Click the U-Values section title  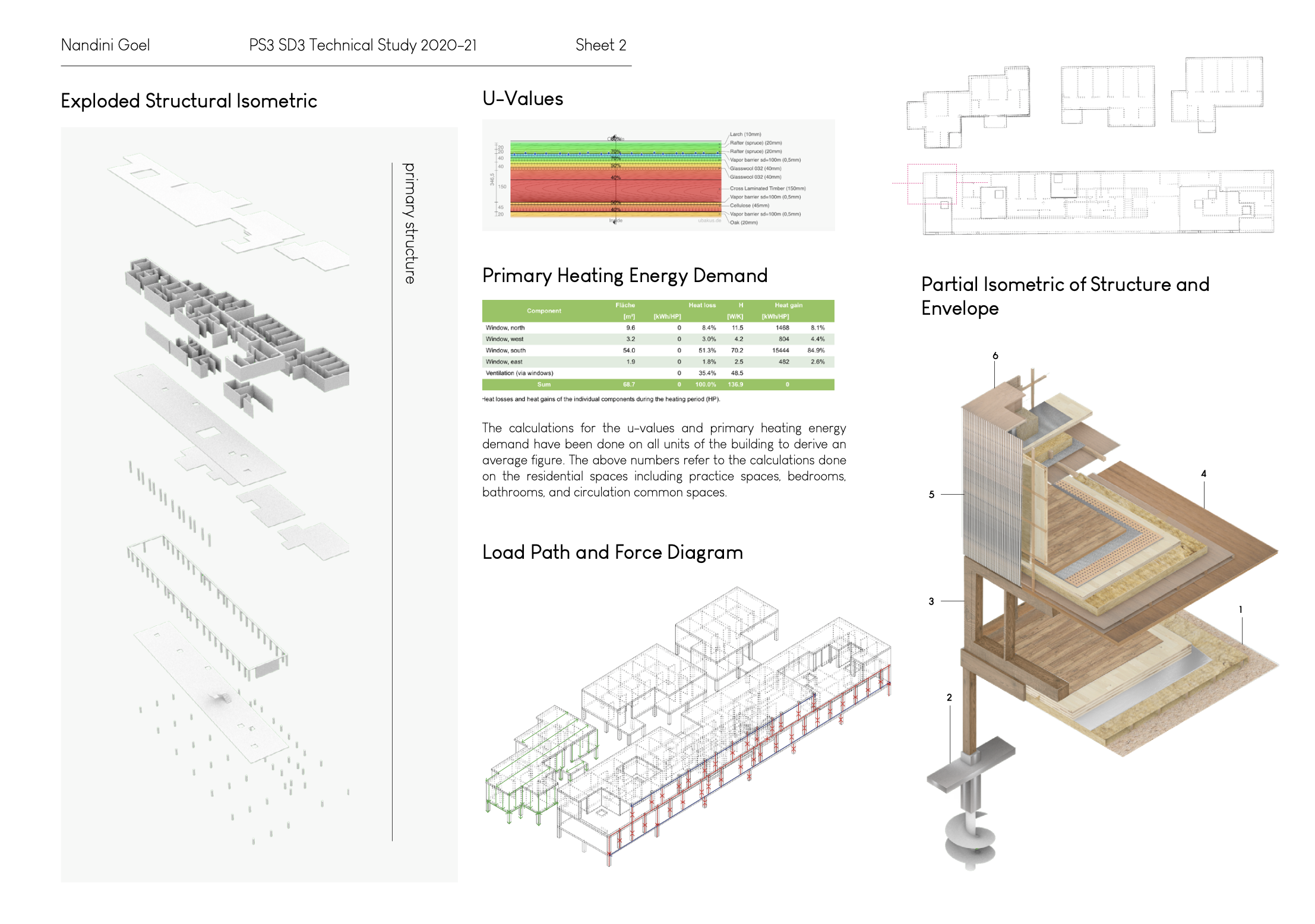[x=523, y=99]
